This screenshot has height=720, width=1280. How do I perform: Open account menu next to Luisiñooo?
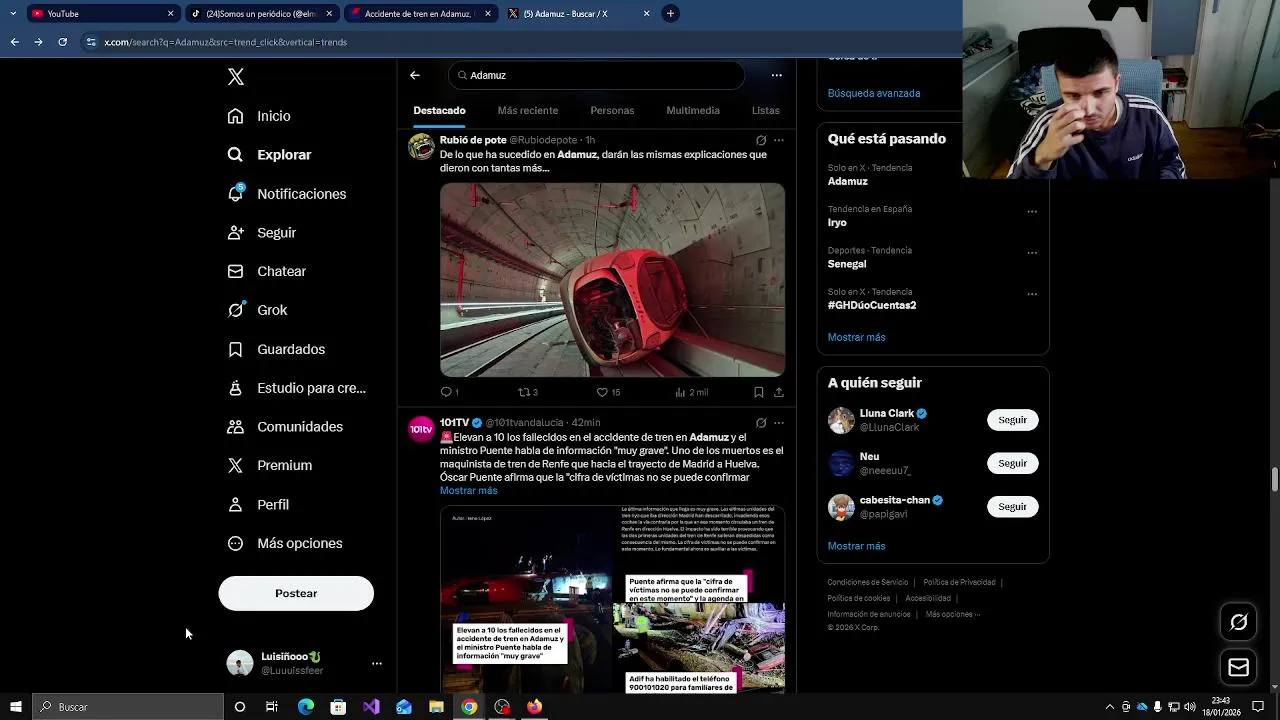click(x=377, y=663)
